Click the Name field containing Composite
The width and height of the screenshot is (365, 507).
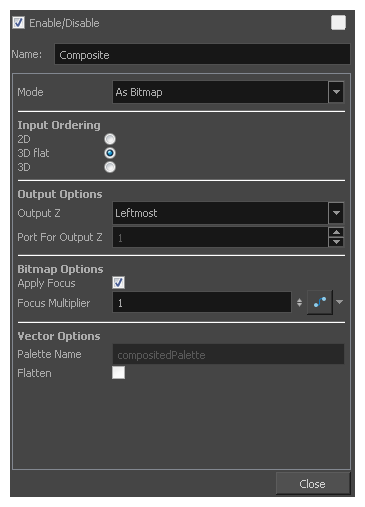[202, 54]
